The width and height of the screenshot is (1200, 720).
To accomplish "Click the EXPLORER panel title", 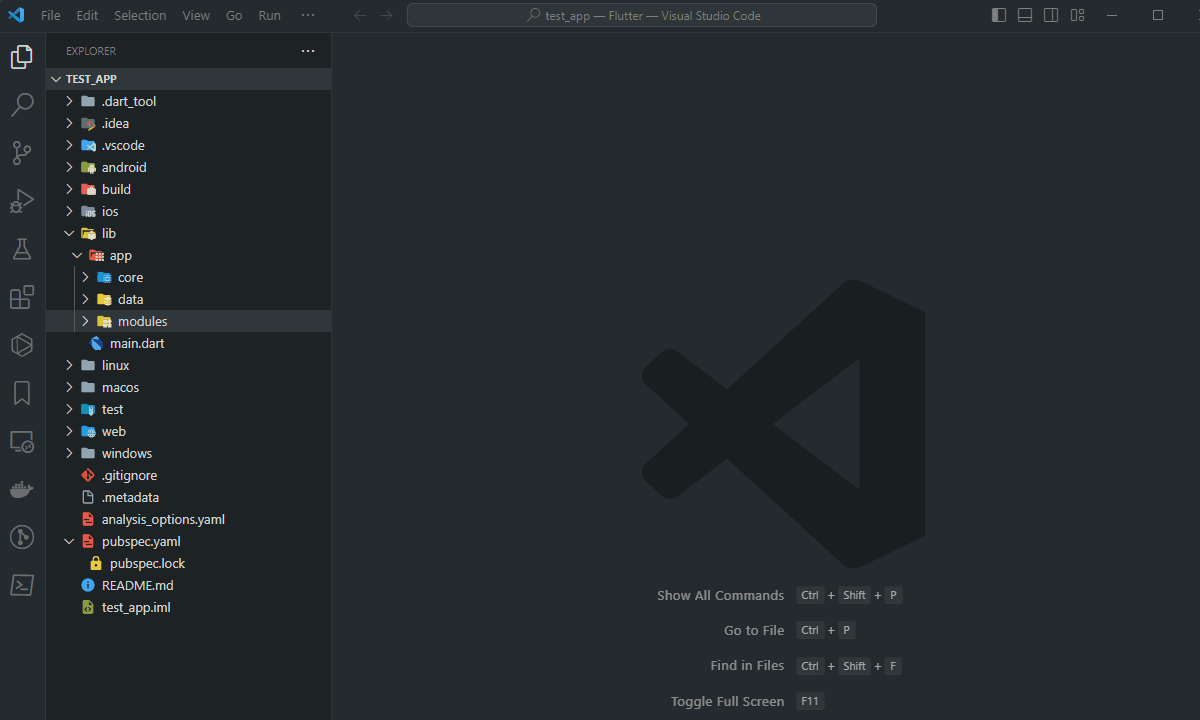I will pyautogui.click(x=91, y=51).
